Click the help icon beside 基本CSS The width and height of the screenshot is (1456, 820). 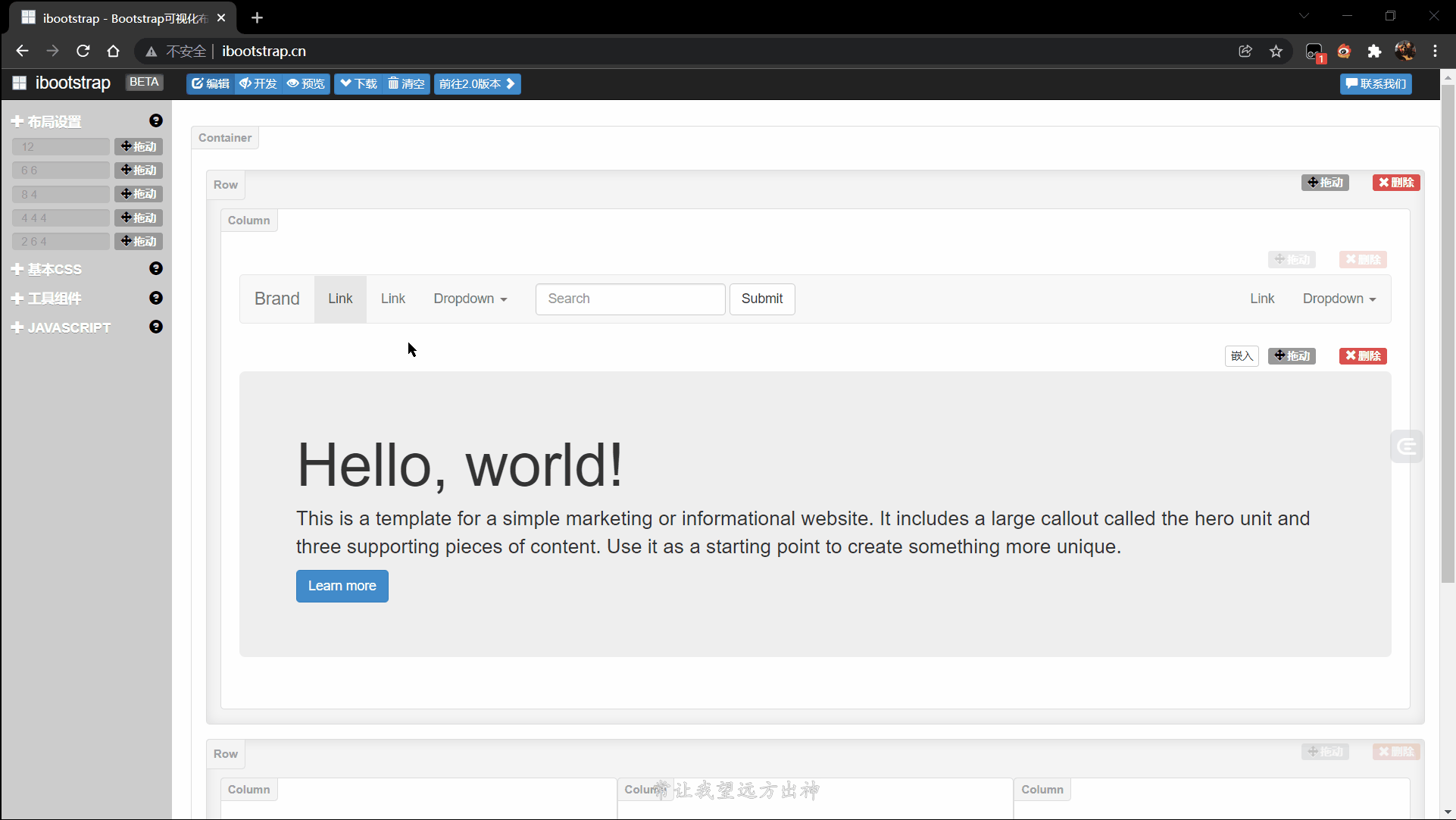coord(156,268)
